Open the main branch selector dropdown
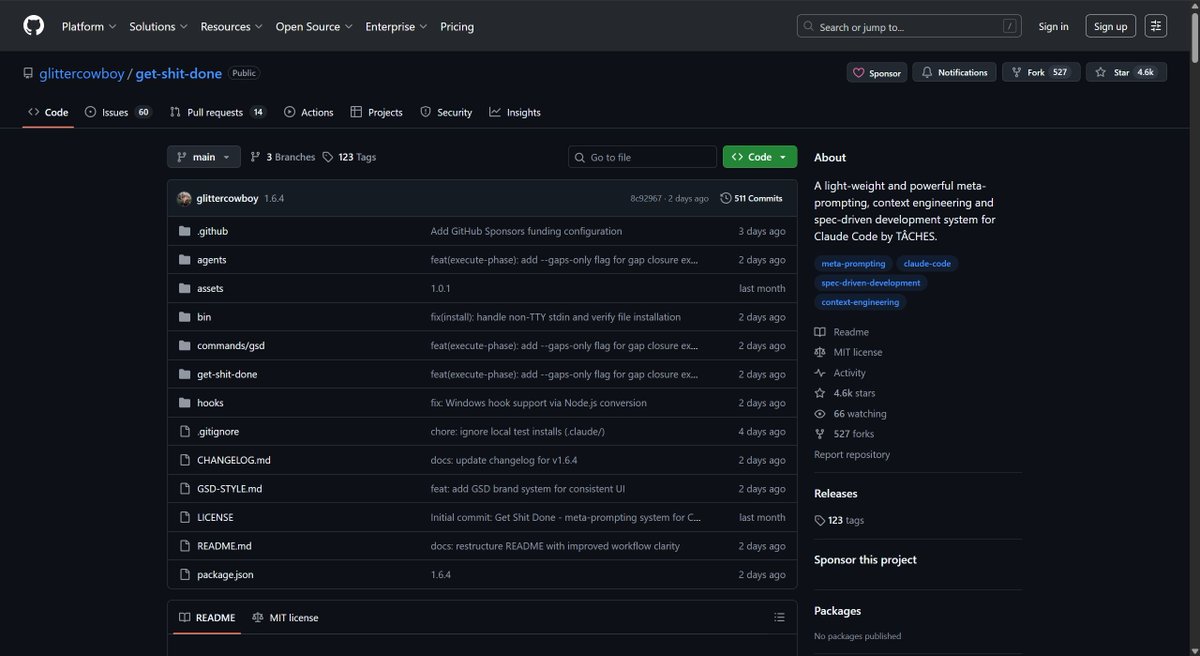This screenshot has height=656, width=1200. pos(204,157)
